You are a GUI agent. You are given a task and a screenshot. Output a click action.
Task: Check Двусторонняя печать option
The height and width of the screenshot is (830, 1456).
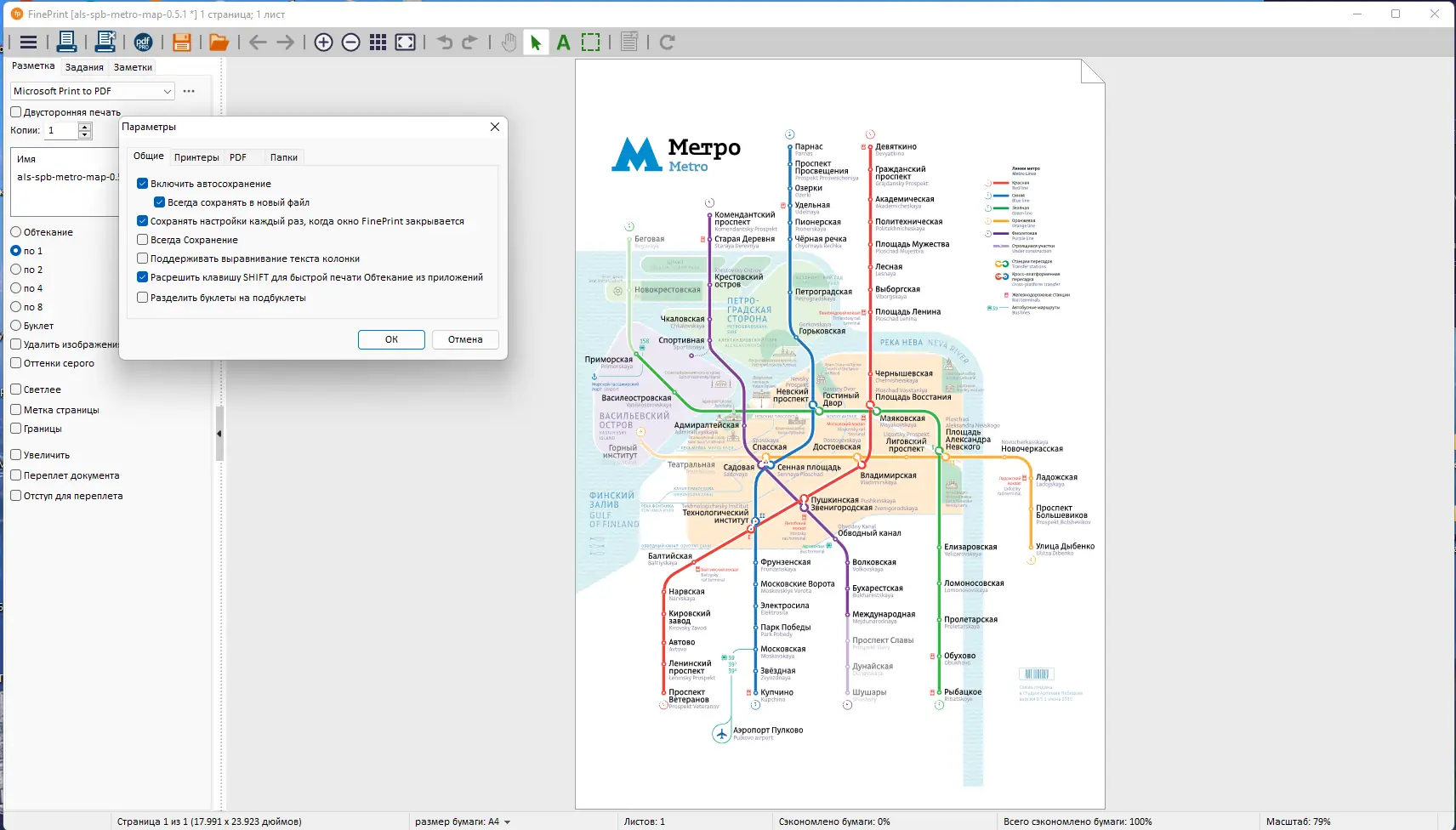pos(15,111)
